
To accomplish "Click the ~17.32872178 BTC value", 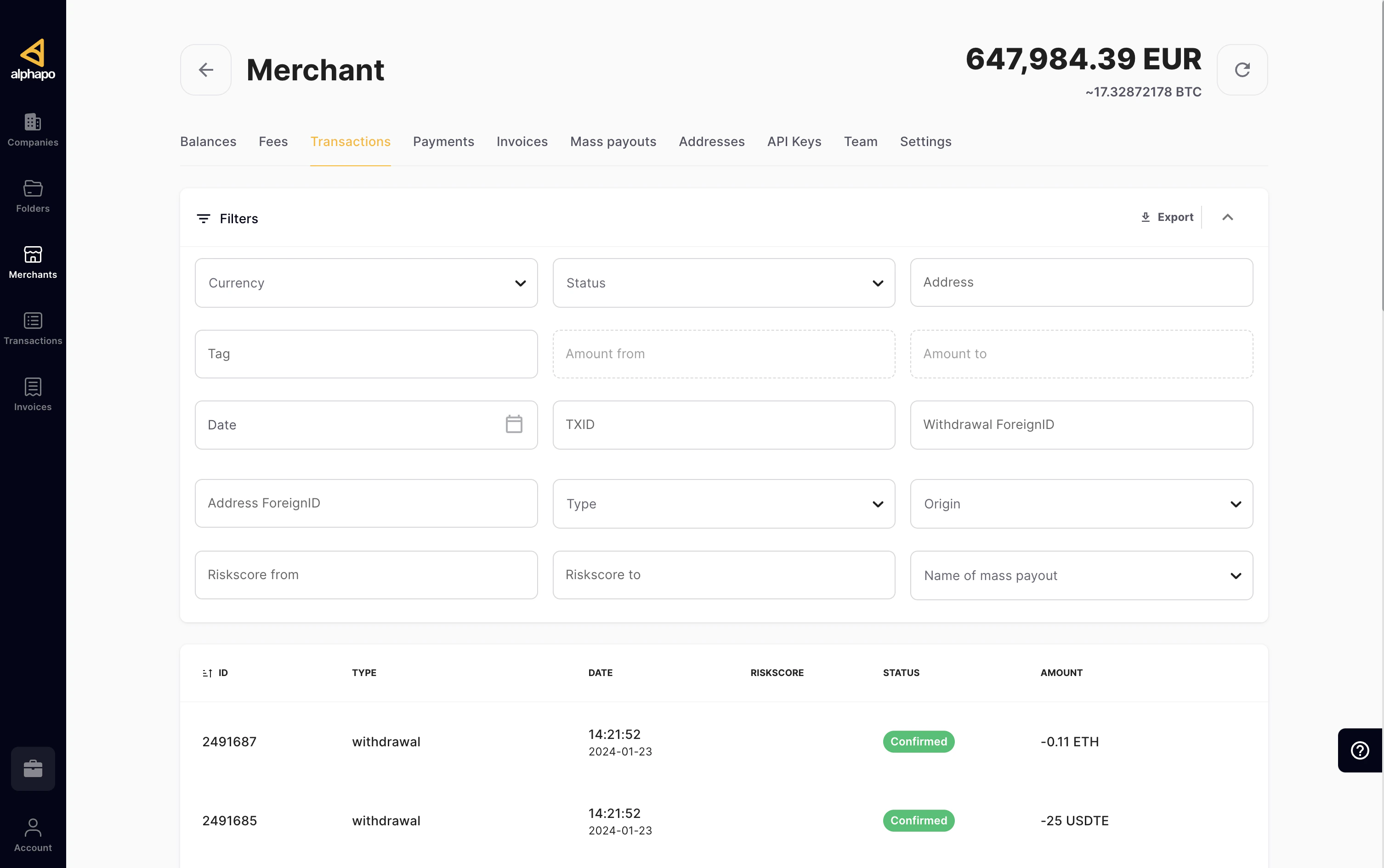I will click(1143, 92).
